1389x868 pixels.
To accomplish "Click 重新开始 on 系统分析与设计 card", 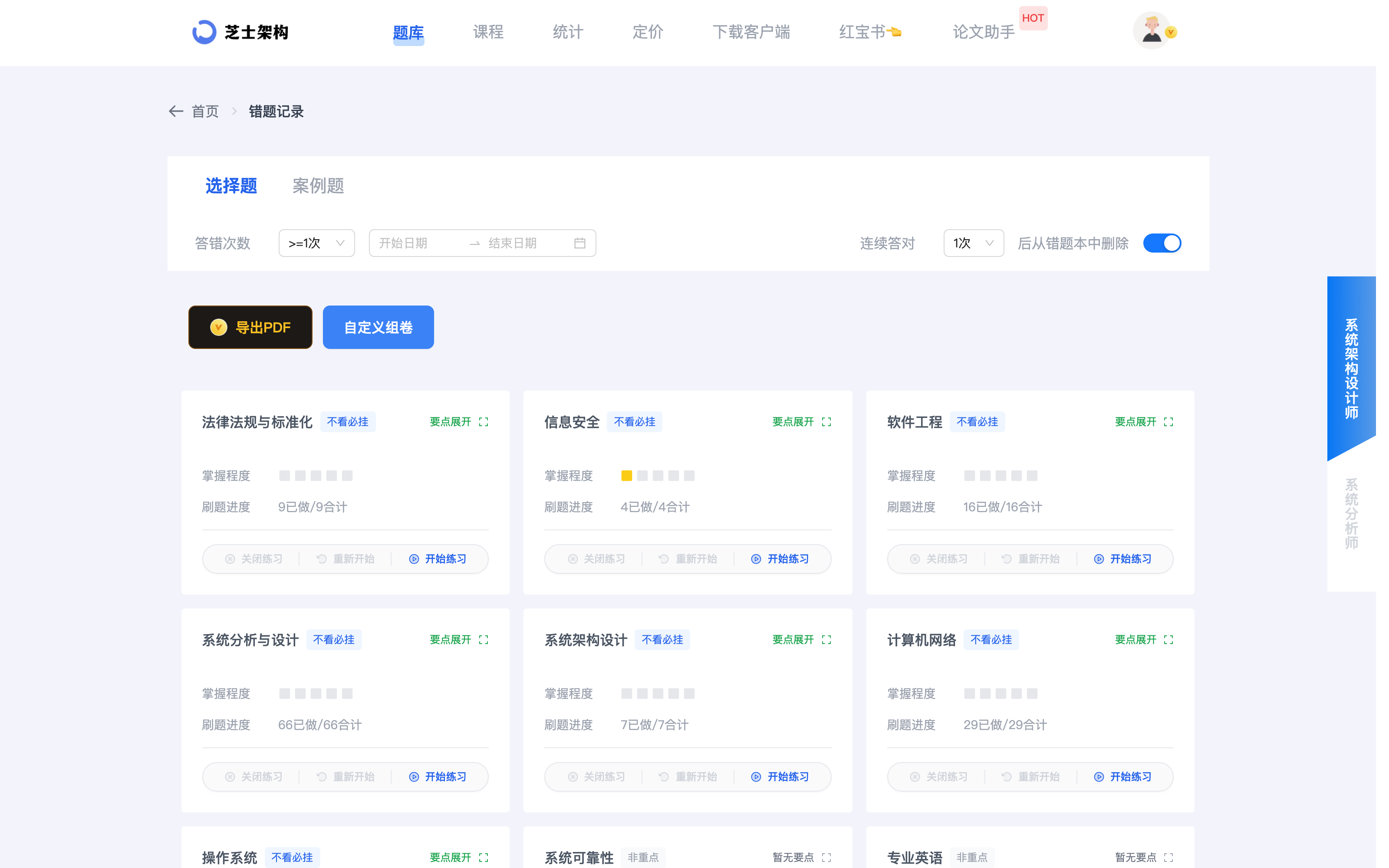I will (x=346, y=777).
